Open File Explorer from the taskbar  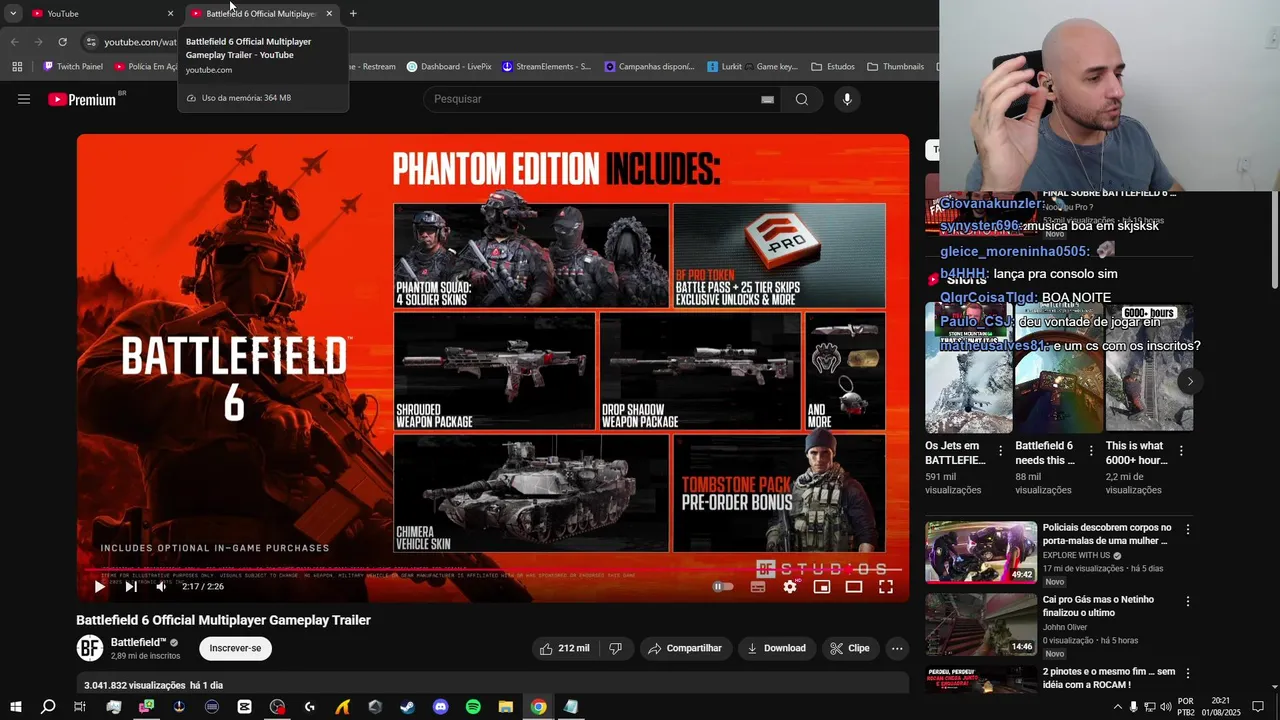[x=506, y=707]
